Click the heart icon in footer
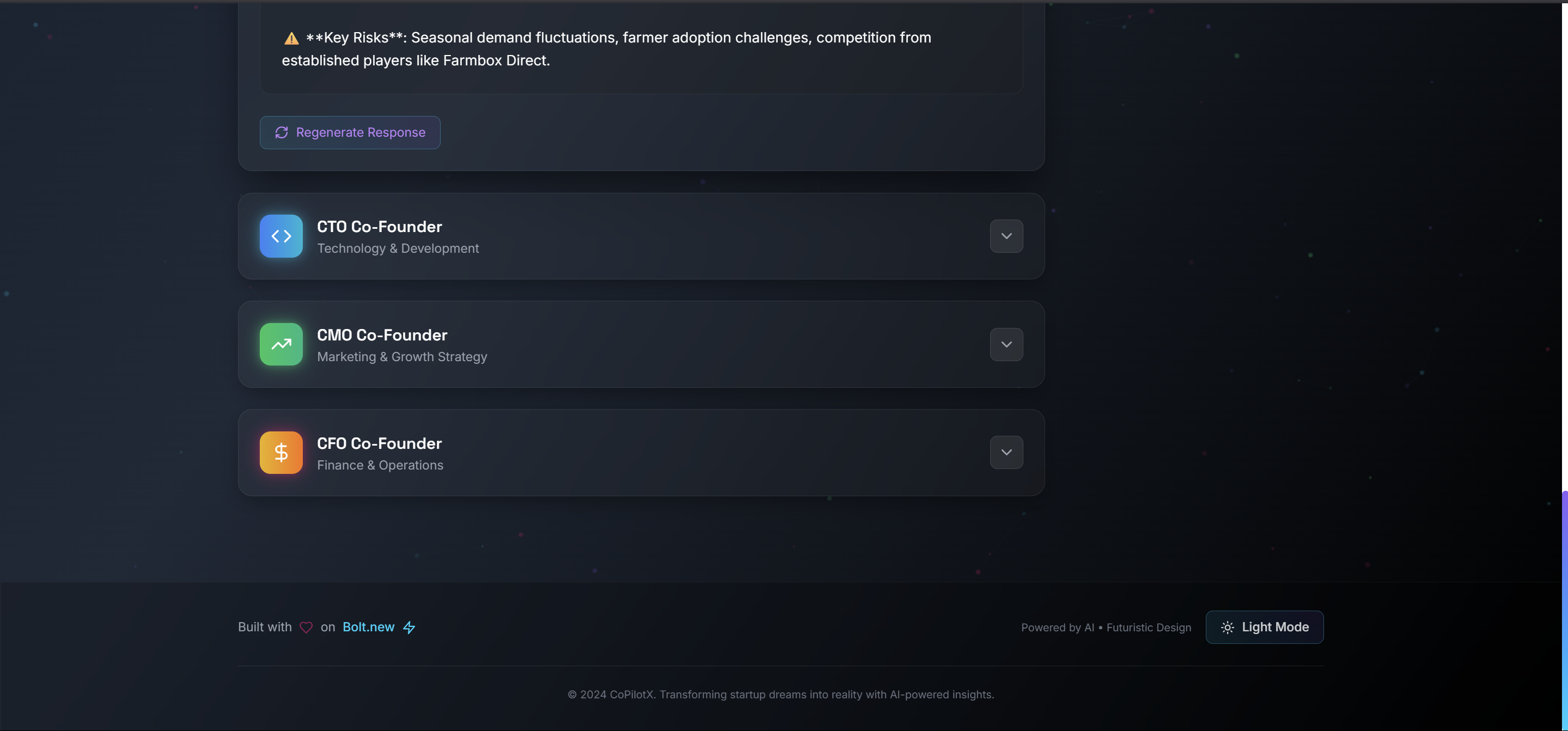This screenshot has width=1568, height=731. [x=306, y=627]
